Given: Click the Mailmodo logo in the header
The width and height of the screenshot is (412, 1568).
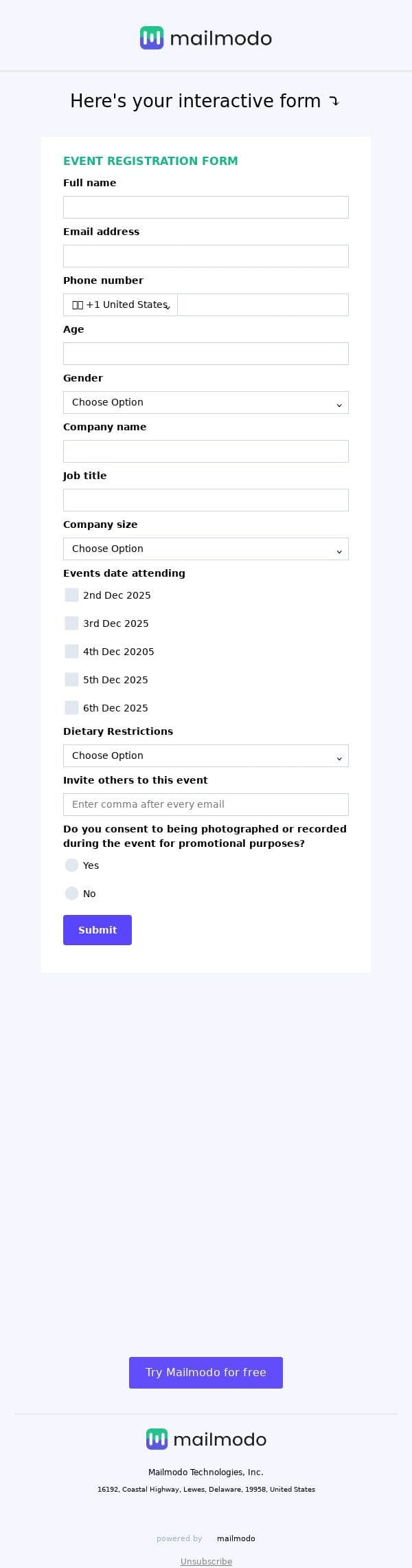Looking at the screenshot, I should pos(206,38).
